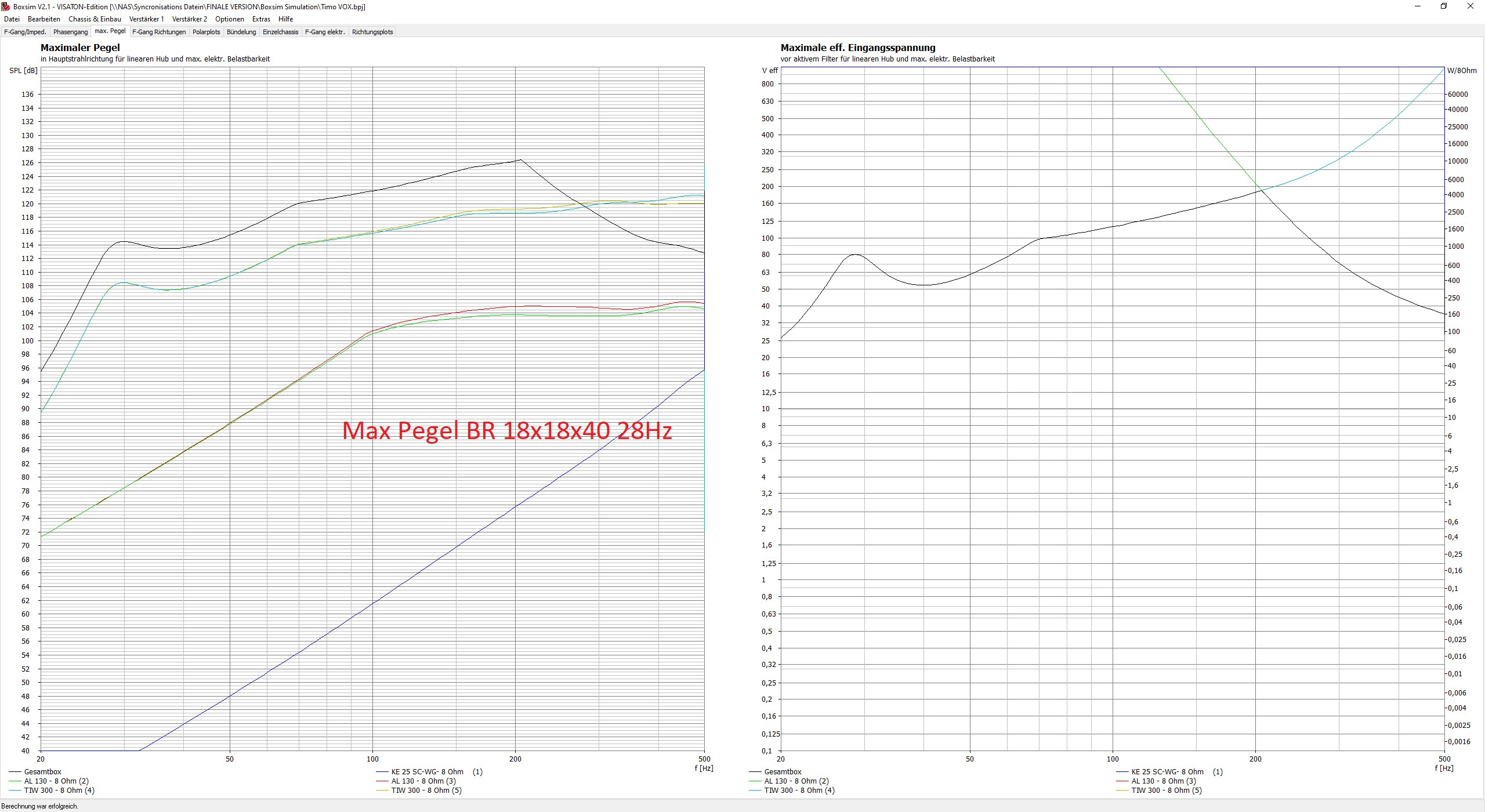Open the Richtungsplots tab
Viewport: 1485px width, 812px height.
click(372, 32)
